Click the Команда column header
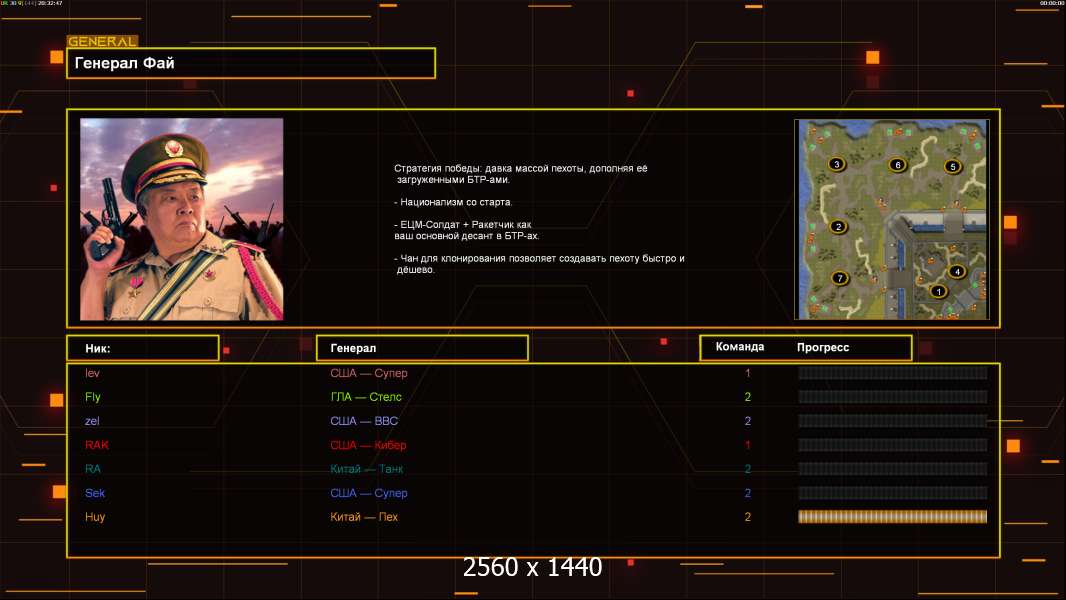 tap(740, 347)
